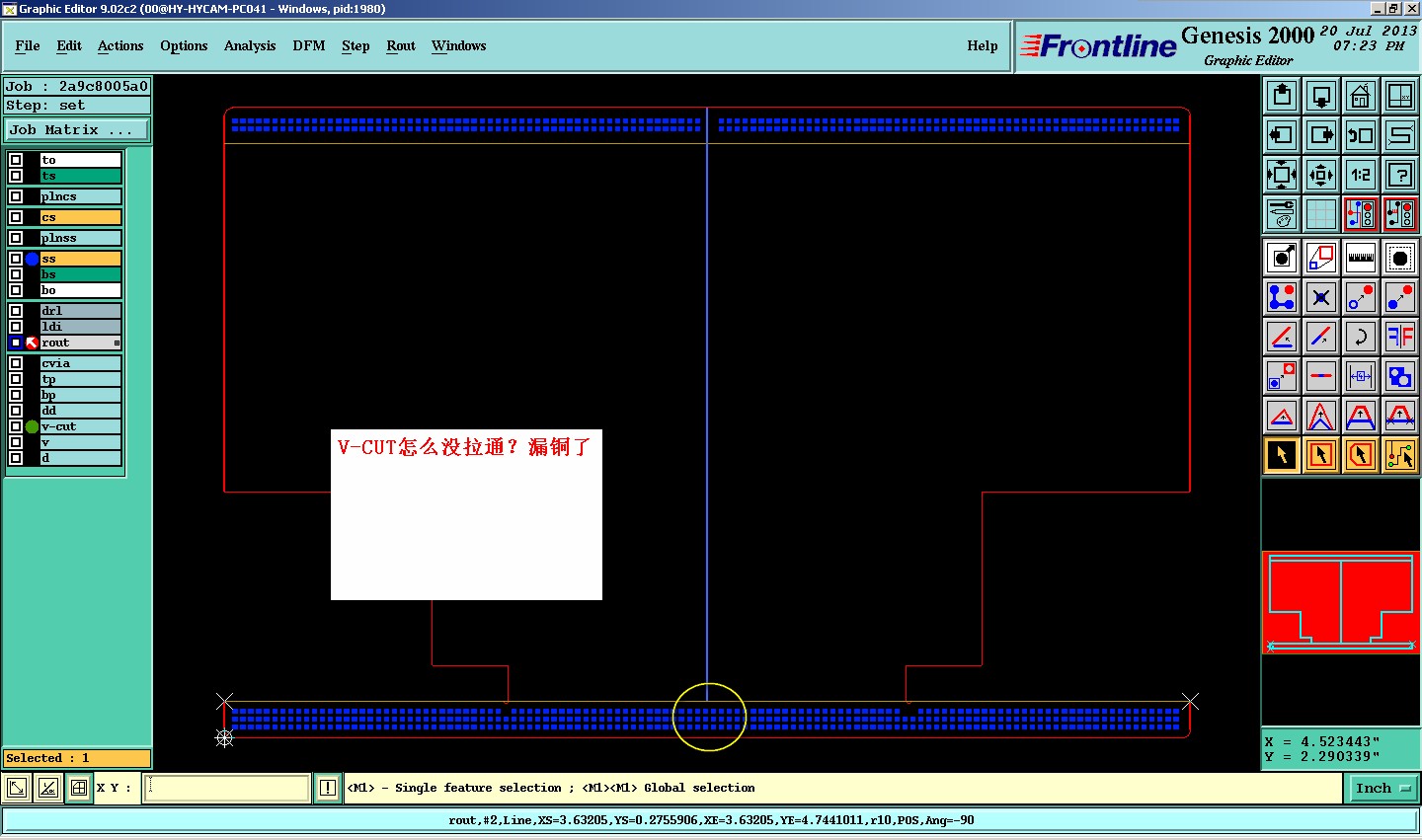Select the ruler measure tool
This screenshot has width=1422, height=840.
(x=1360, y=258)
